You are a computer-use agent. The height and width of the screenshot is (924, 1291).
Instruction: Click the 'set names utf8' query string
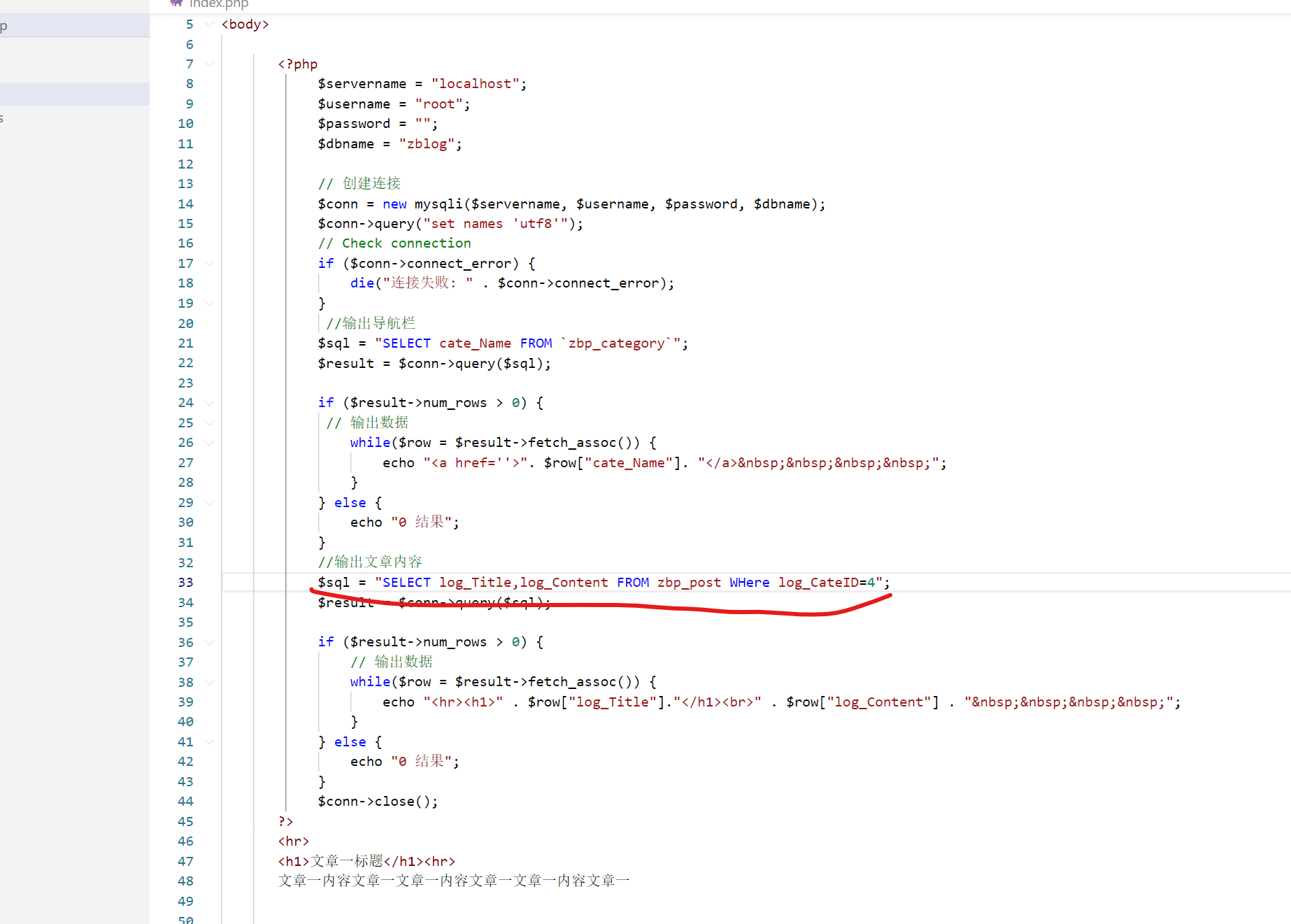[495, 224]
